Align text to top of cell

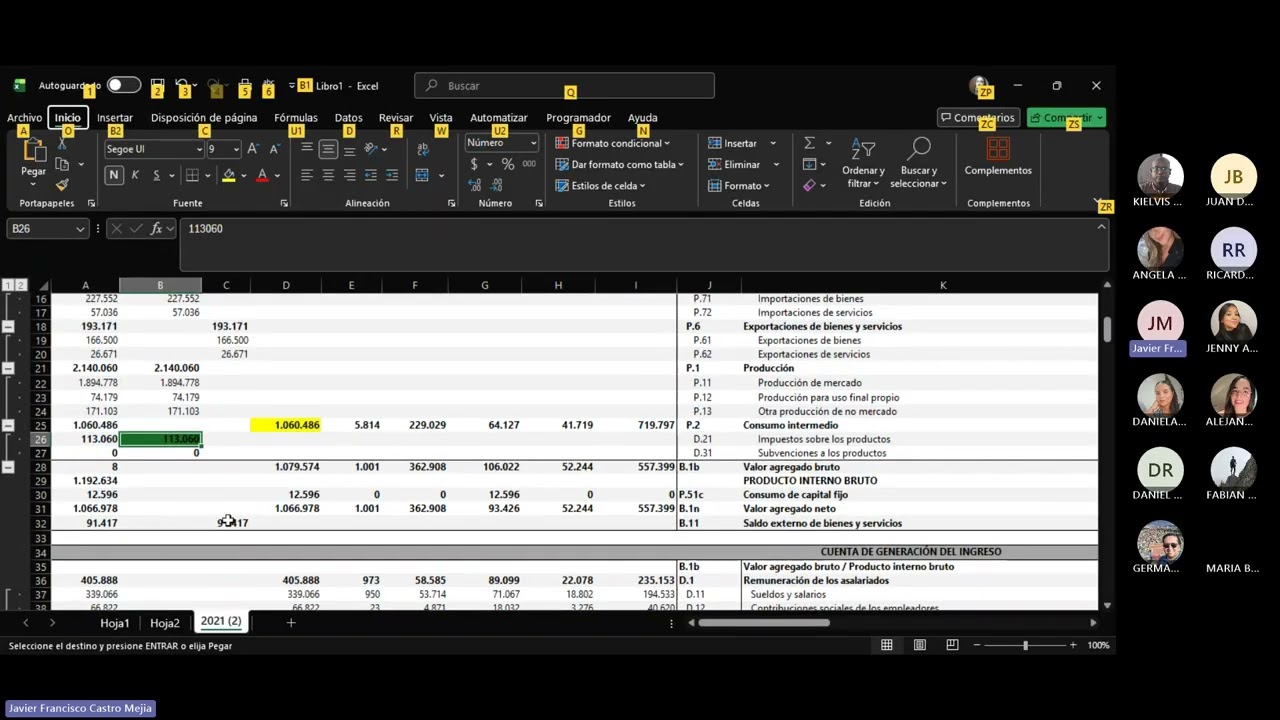(307, 149)
